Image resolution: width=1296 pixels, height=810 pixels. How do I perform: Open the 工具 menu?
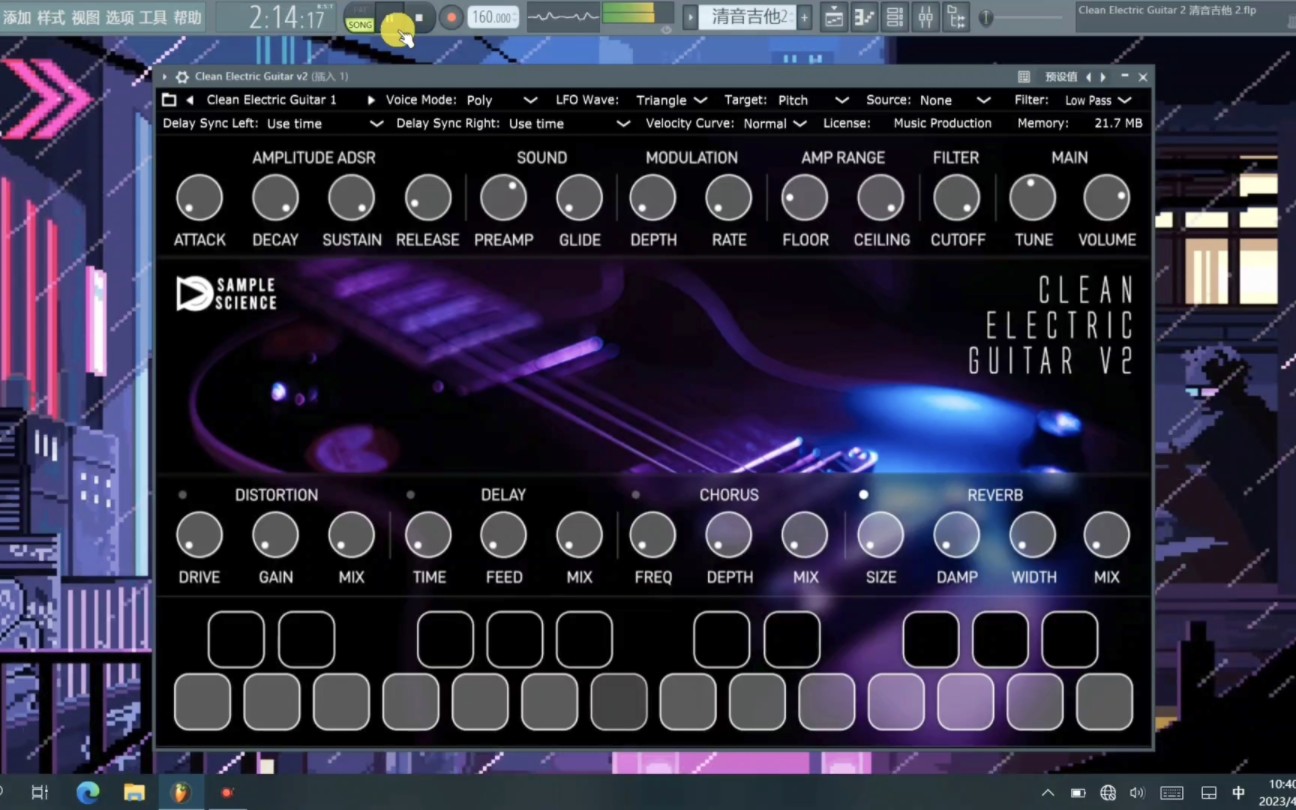[153, 17]
